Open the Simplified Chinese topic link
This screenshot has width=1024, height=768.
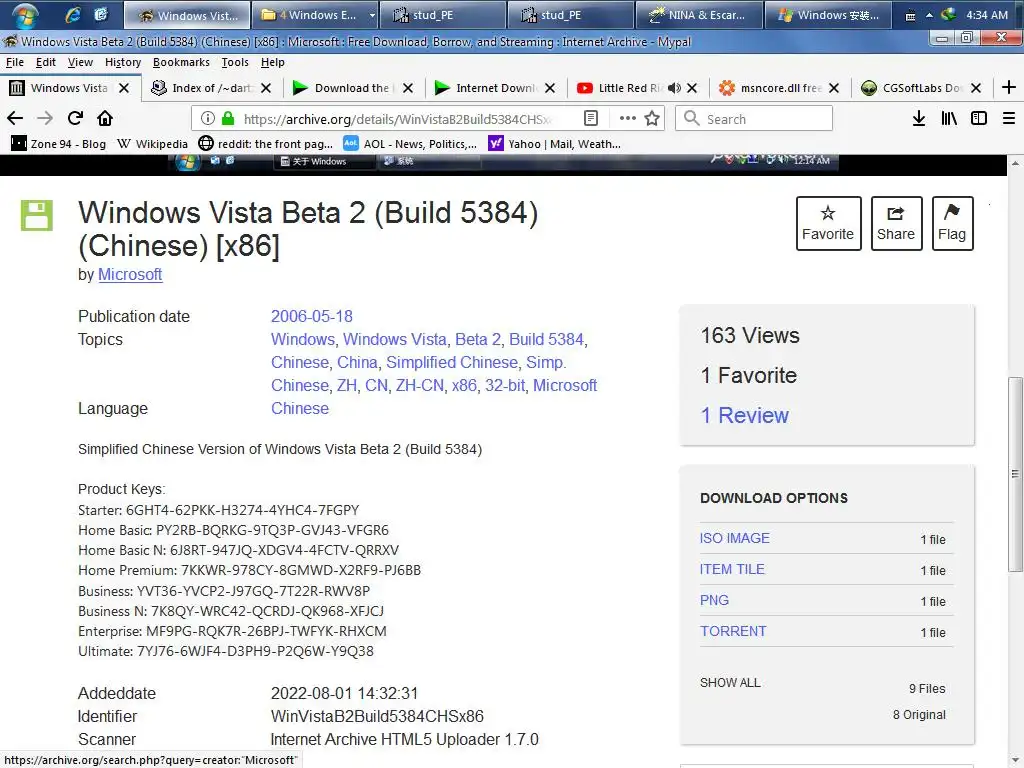(452, 362)
